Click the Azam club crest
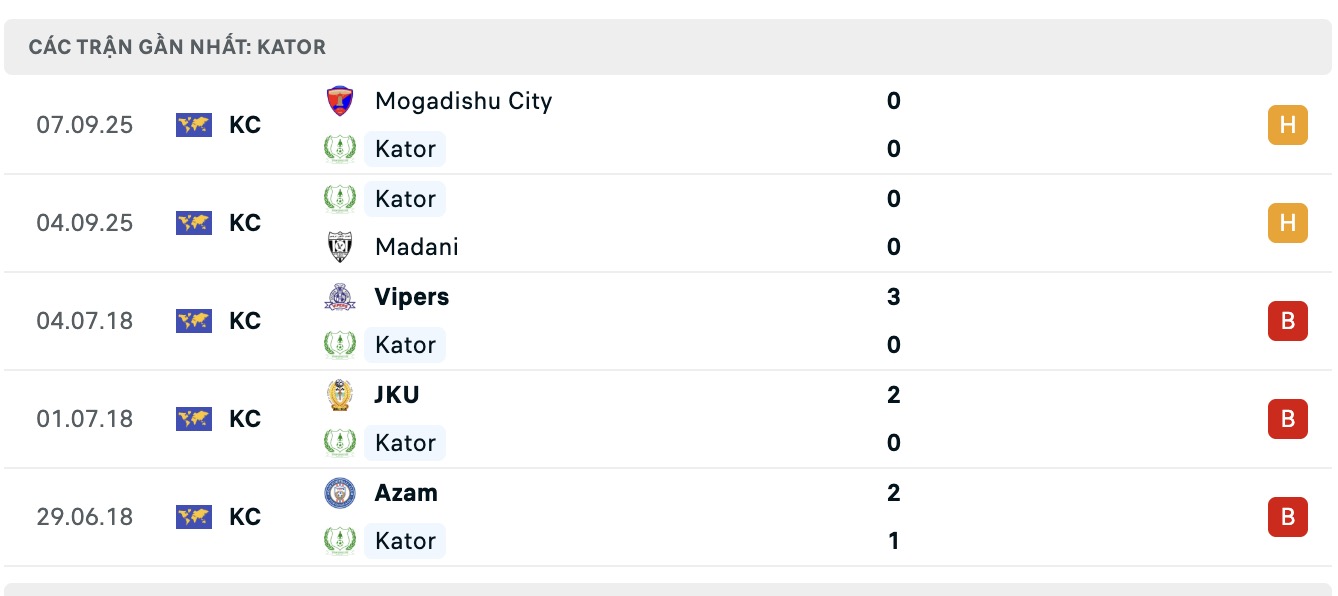The image size is (1338, 596). (340, 492)
